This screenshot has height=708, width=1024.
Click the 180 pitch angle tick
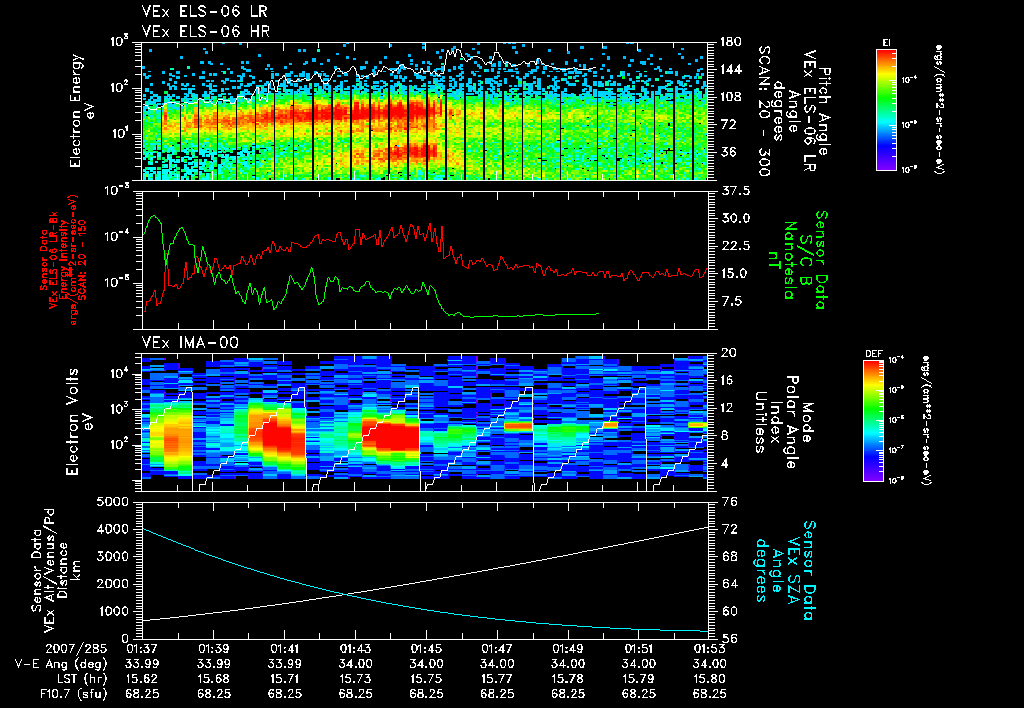tap(730, 42)
